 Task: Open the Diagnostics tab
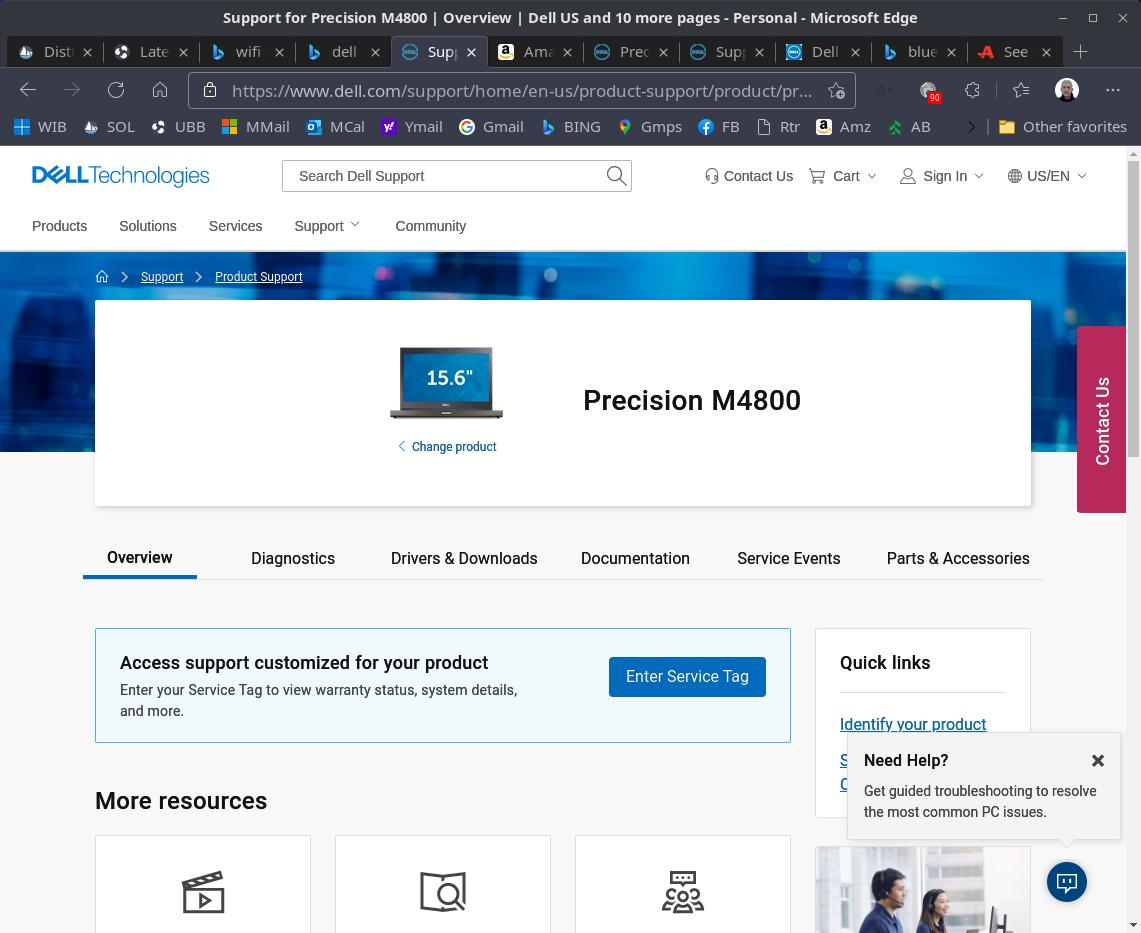tap(293, 558)
